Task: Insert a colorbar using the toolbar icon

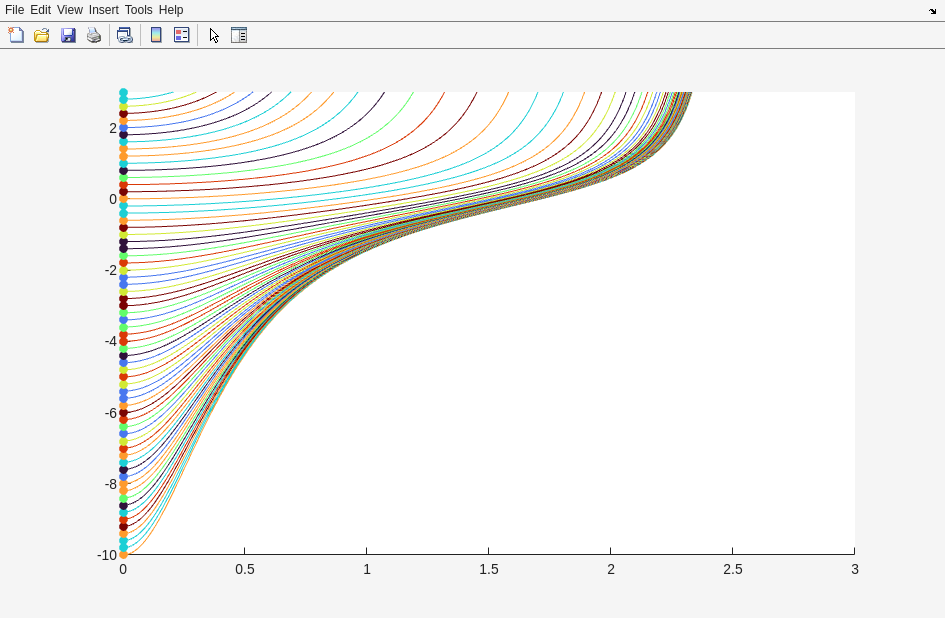Action: [156, 35]
